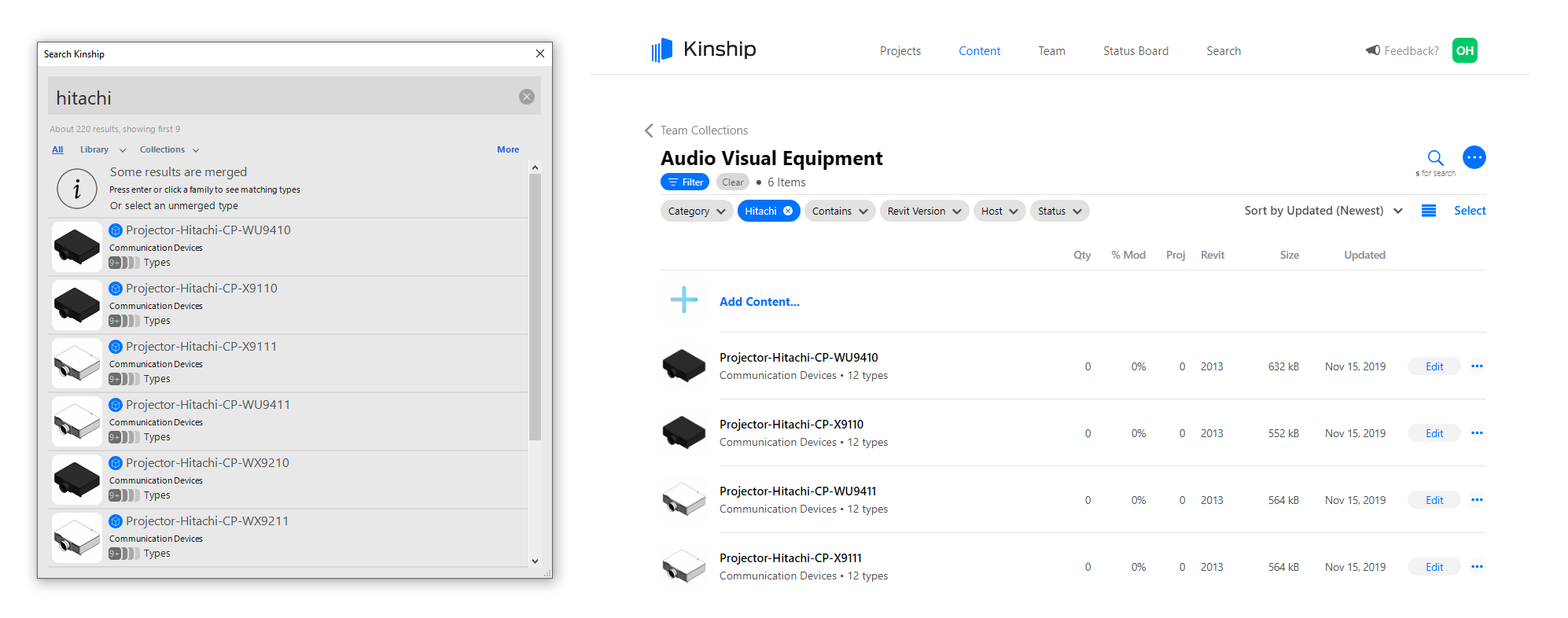Image resolution: width=1568 pixels, height=618 pixels.
Task: Open the Revit Version filter dropdown
Action: point(925,211)
